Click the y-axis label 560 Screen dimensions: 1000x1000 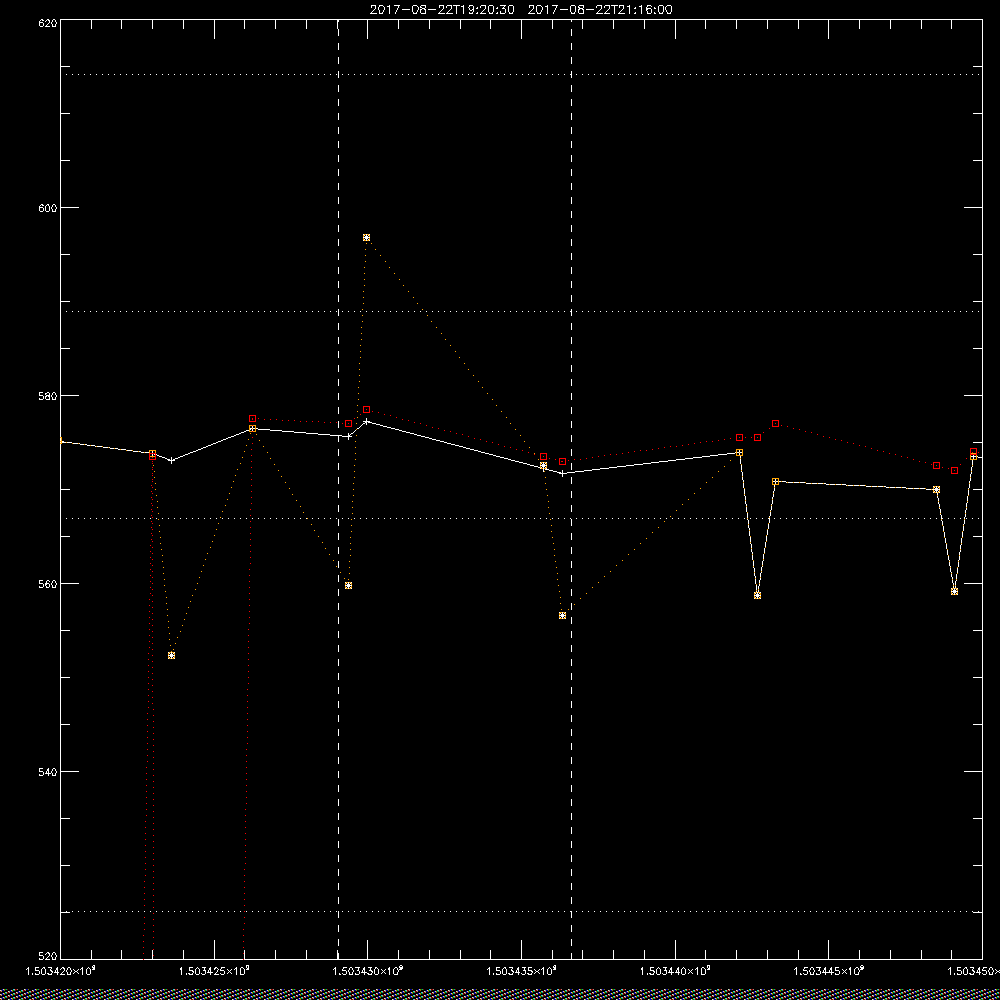(49, 584)
